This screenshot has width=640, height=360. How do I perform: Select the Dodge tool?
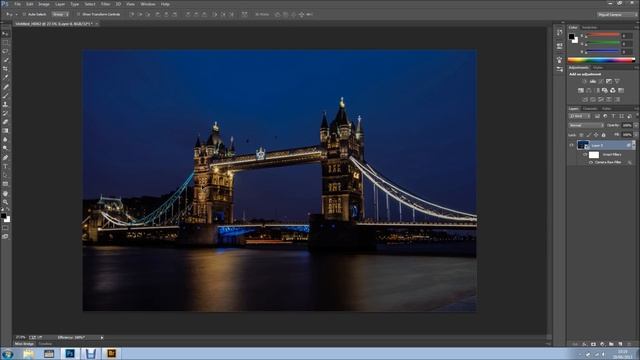[5, 149]
